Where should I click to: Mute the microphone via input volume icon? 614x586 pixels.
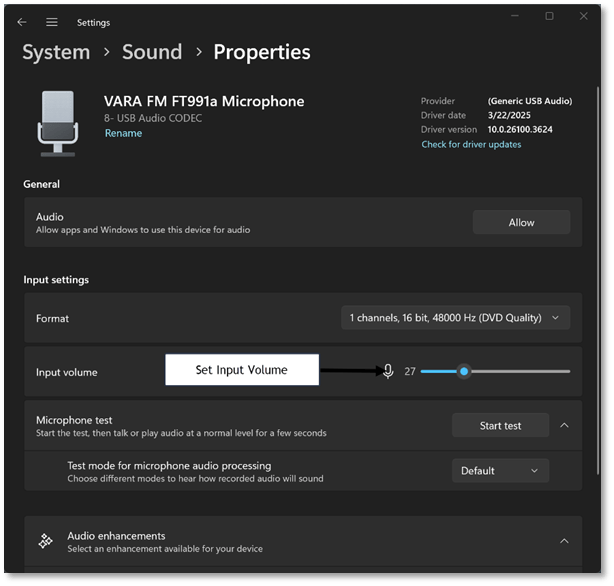pyautogui.click(x=388, y=371)
